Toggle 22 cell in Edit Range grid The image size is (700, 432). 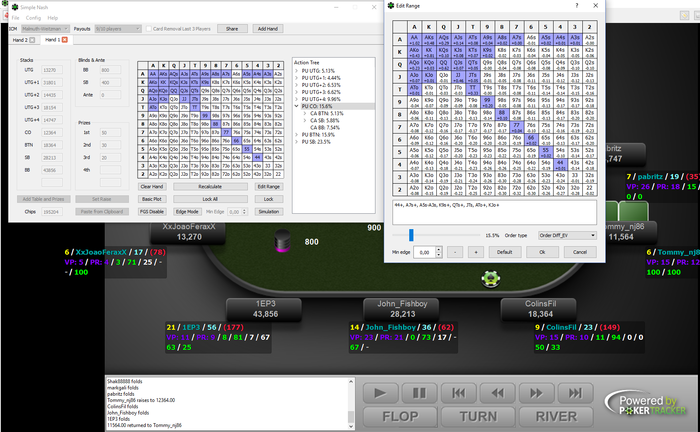tap(590, 190)
